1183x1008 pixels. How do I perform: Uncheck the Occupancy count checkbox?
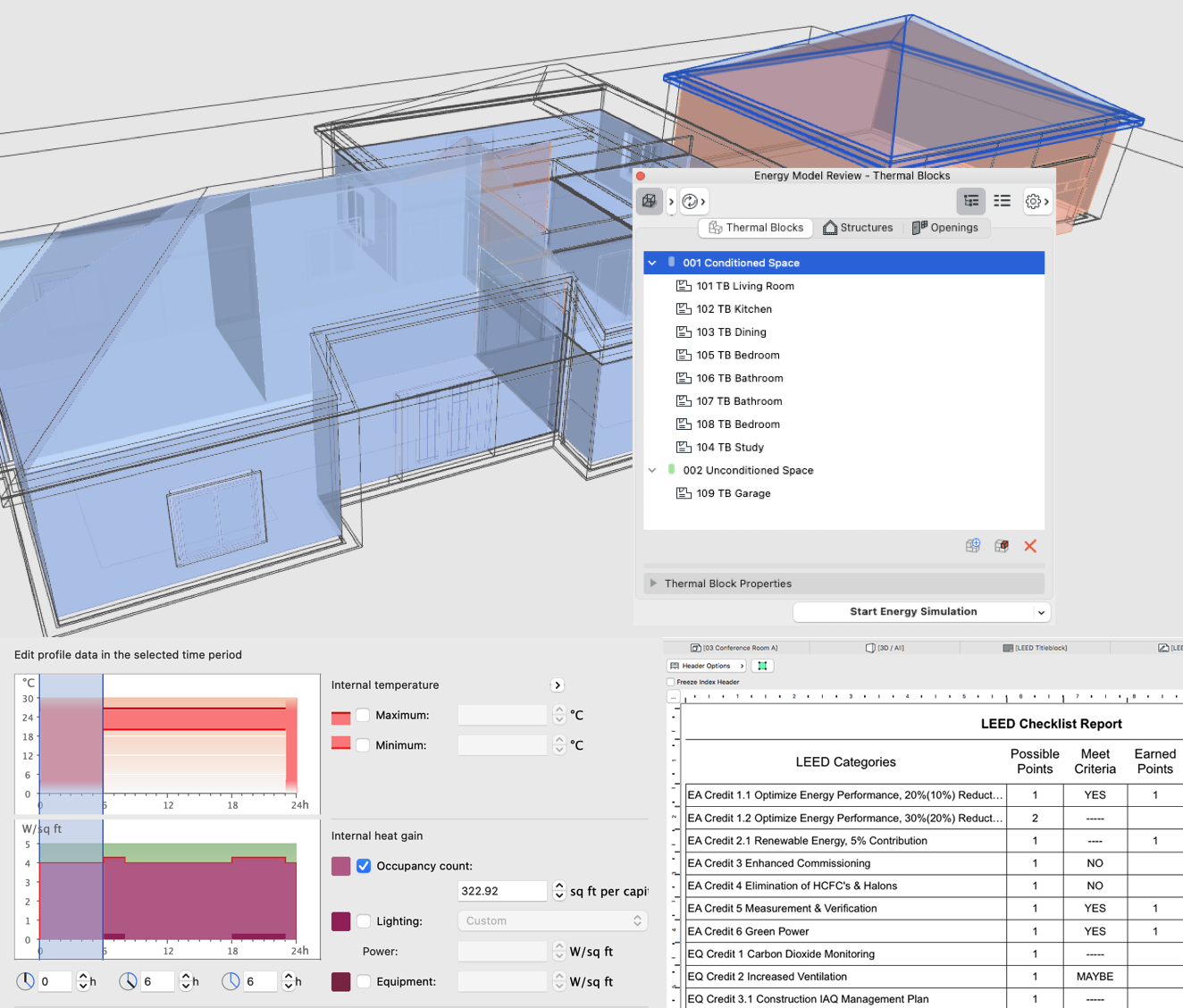(x=364, y=866)
